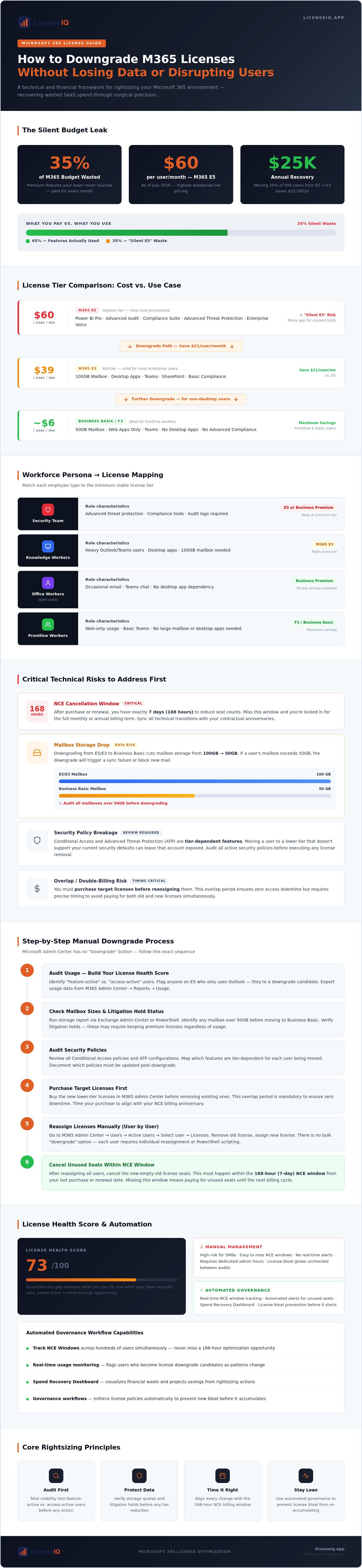Click the Security Policy Breakage shield icon
Screen dimensions: 362x1568
click(x=37, y=841)
